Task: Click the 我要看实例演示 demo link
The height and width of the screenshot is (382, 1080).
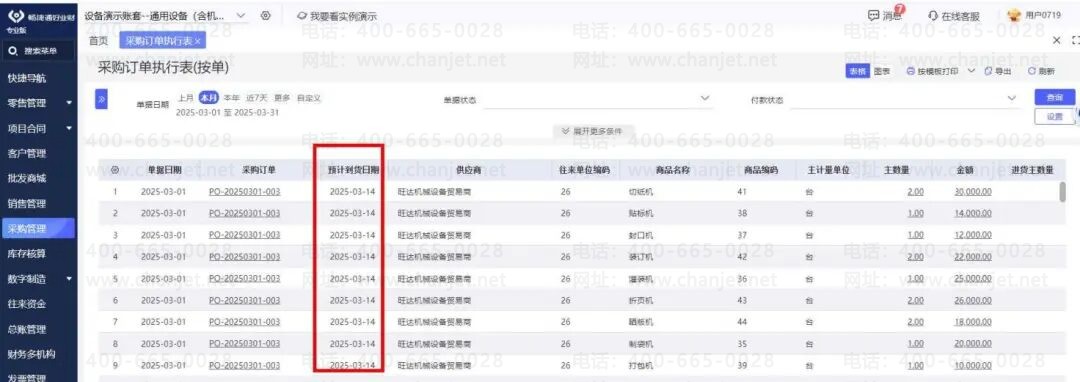Action: pyautogui.click(x=338, y=16)
